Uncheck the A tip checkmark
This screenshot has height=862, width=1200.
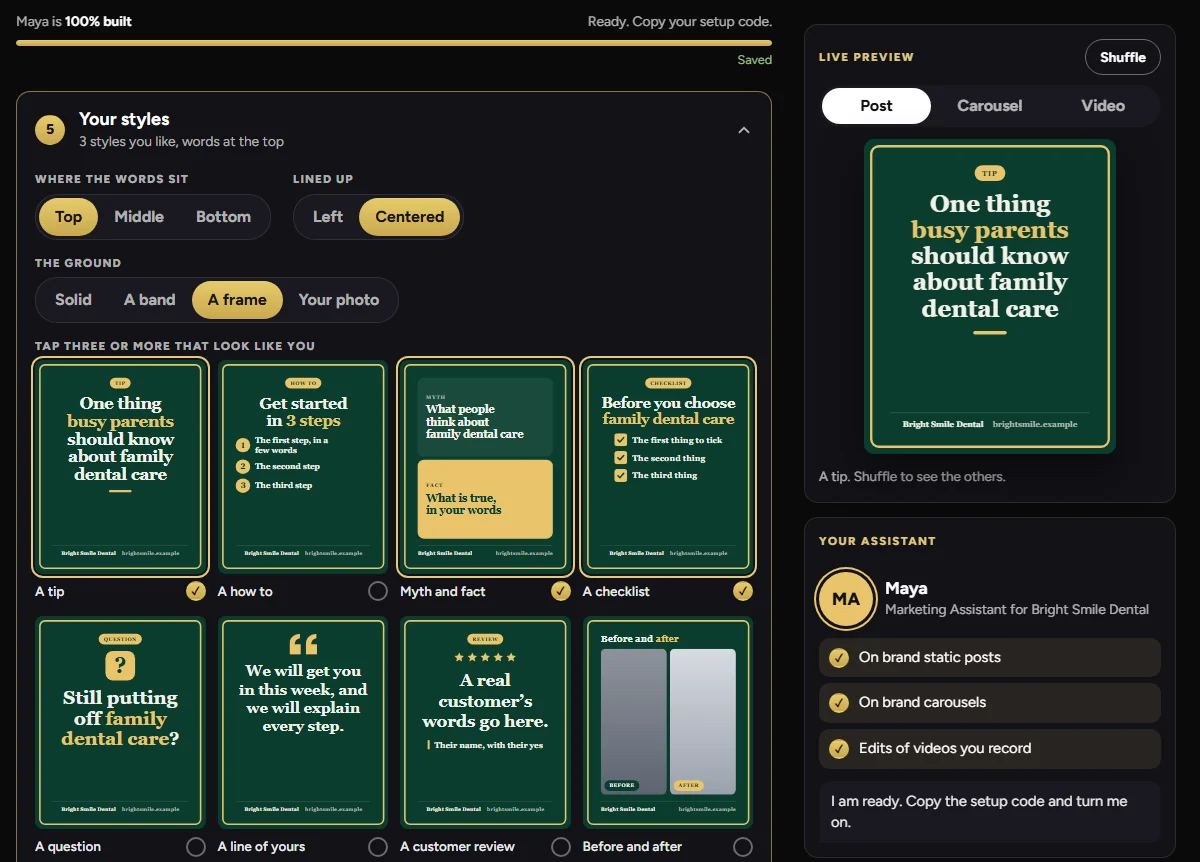pos(196,591)
